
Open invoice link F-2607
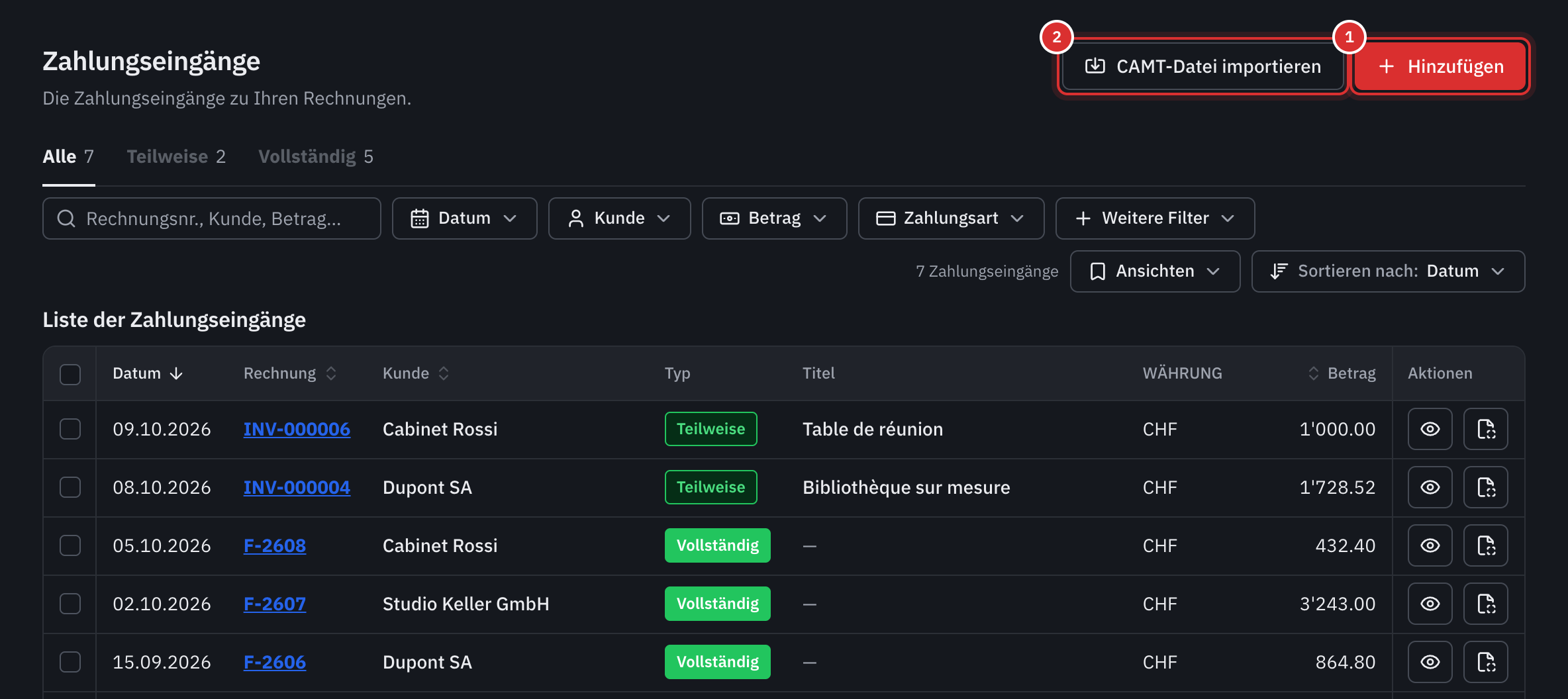click(275, 604)
